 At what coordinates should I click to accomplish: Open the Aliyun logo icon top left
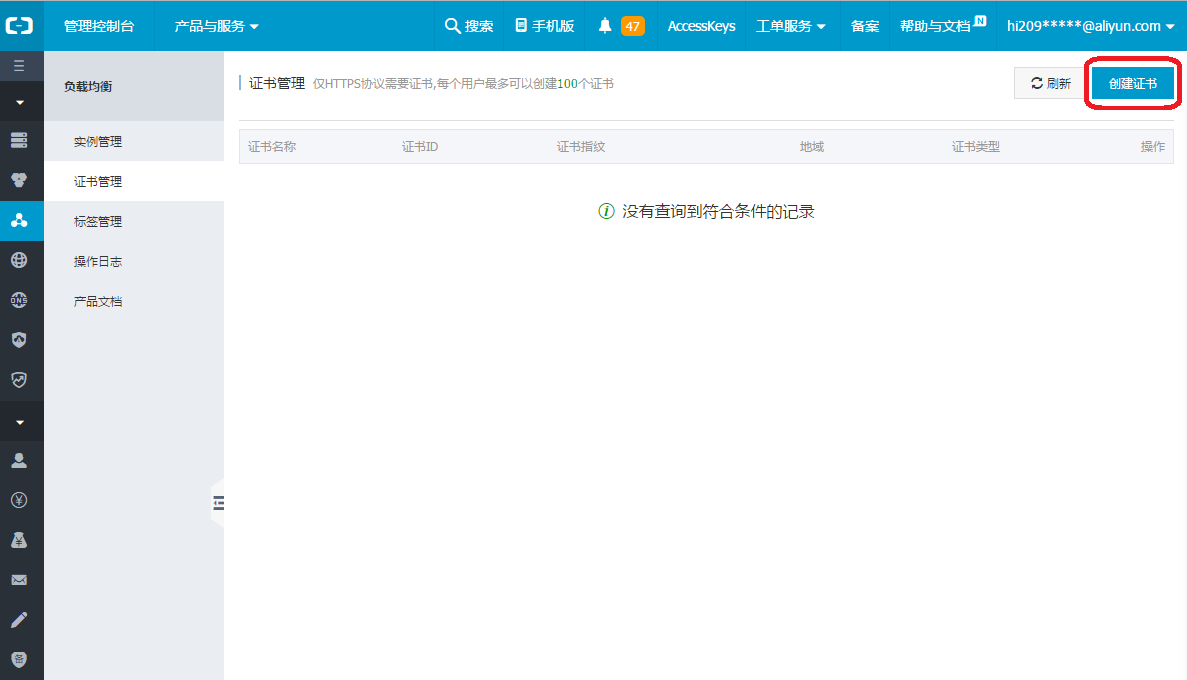(x=21, y=25)
